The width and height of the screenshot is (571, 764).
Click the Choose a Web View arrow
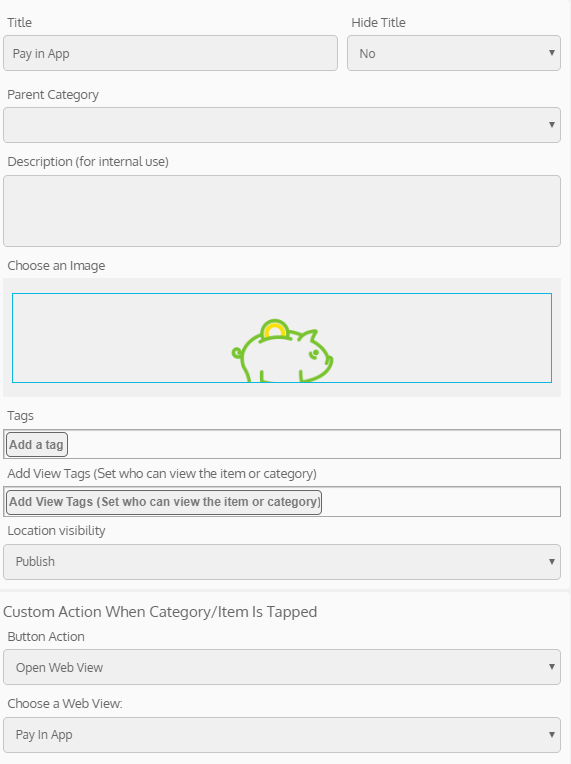552,734
